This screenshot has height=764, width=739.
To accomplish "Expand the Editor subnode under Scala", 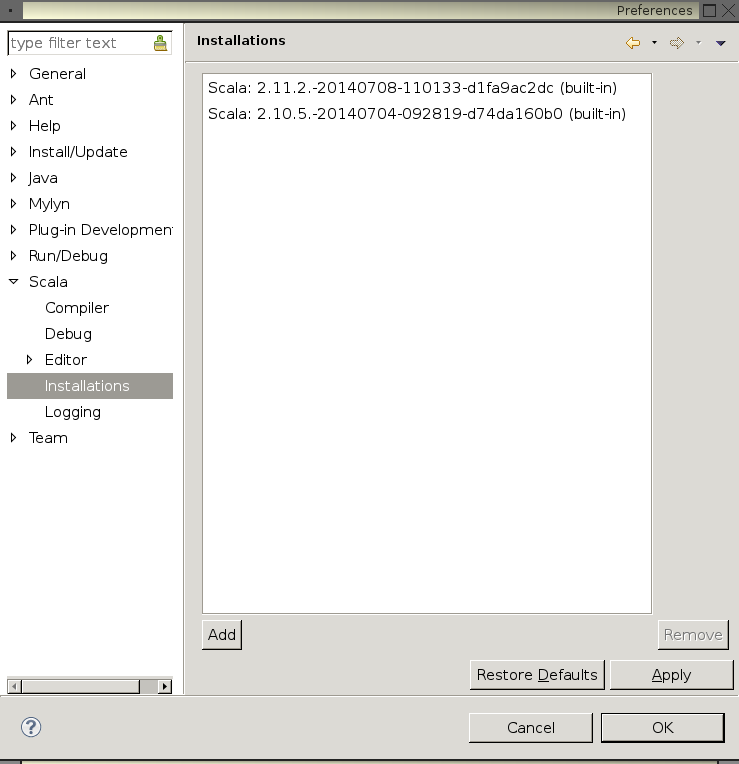I will 29,360.
